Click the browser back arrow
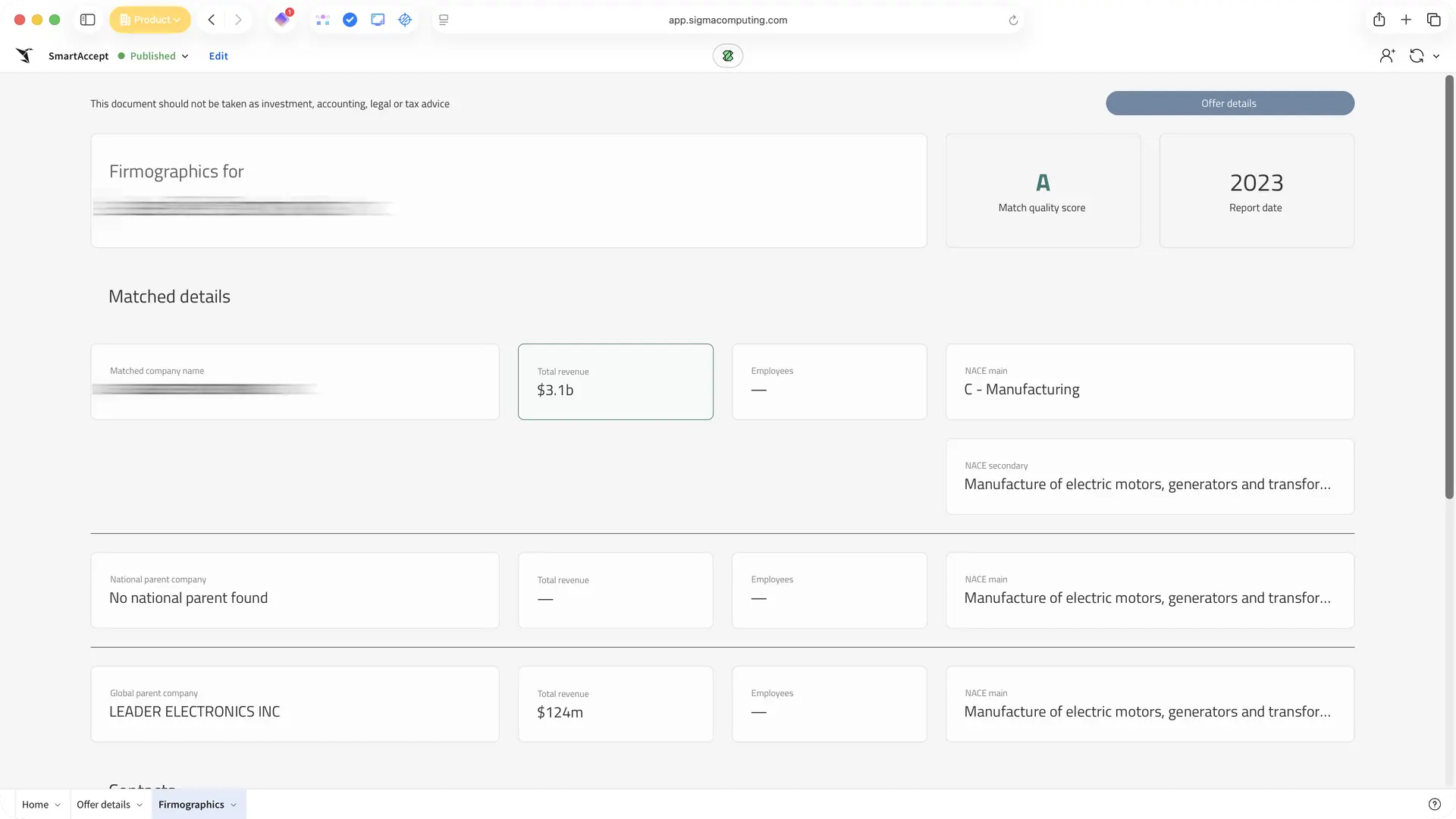Screen dimensions: 1456x819 [x=212, y=20]
